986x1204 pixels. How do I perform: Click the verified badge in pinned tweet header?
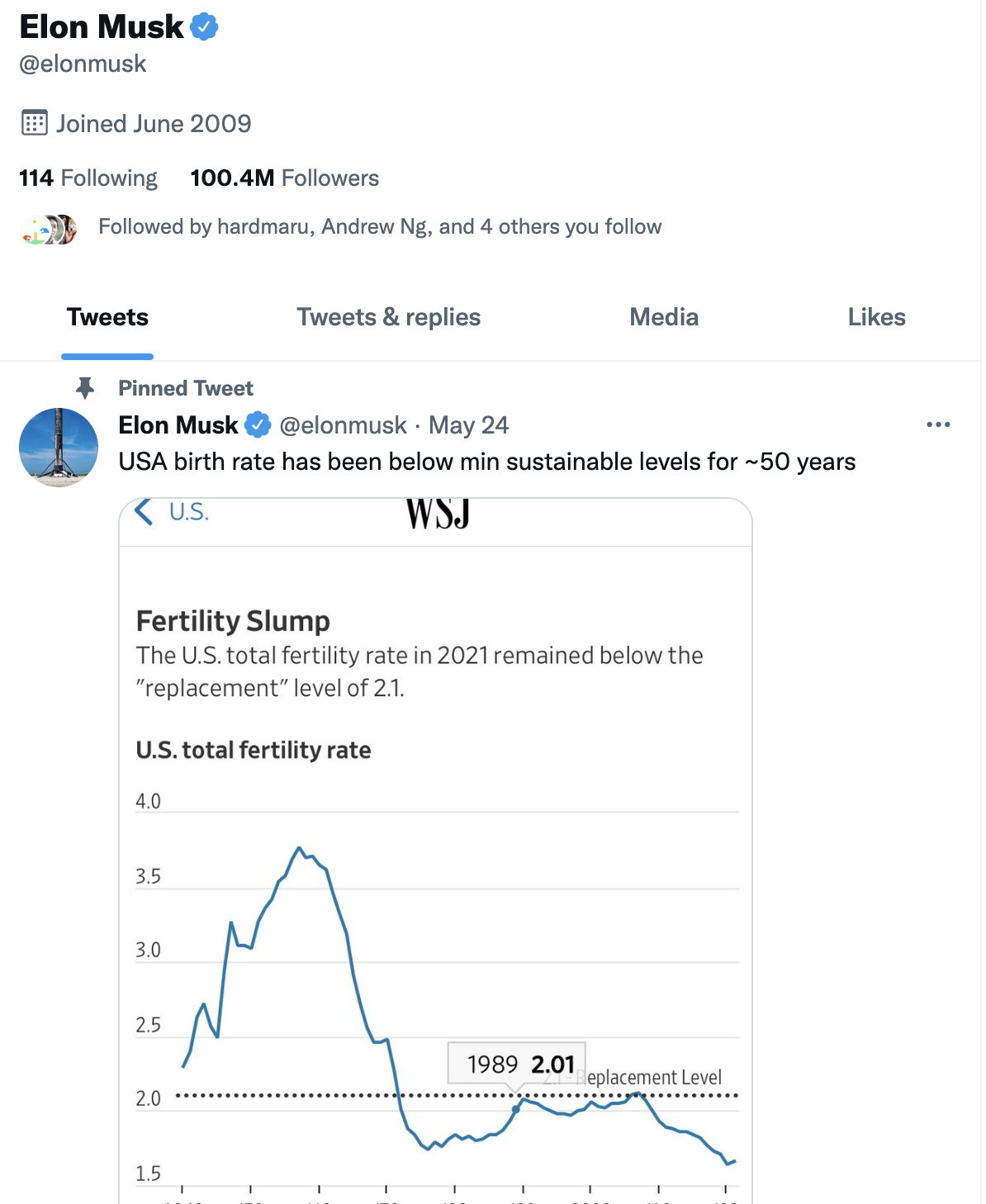(x=258, y=425)
